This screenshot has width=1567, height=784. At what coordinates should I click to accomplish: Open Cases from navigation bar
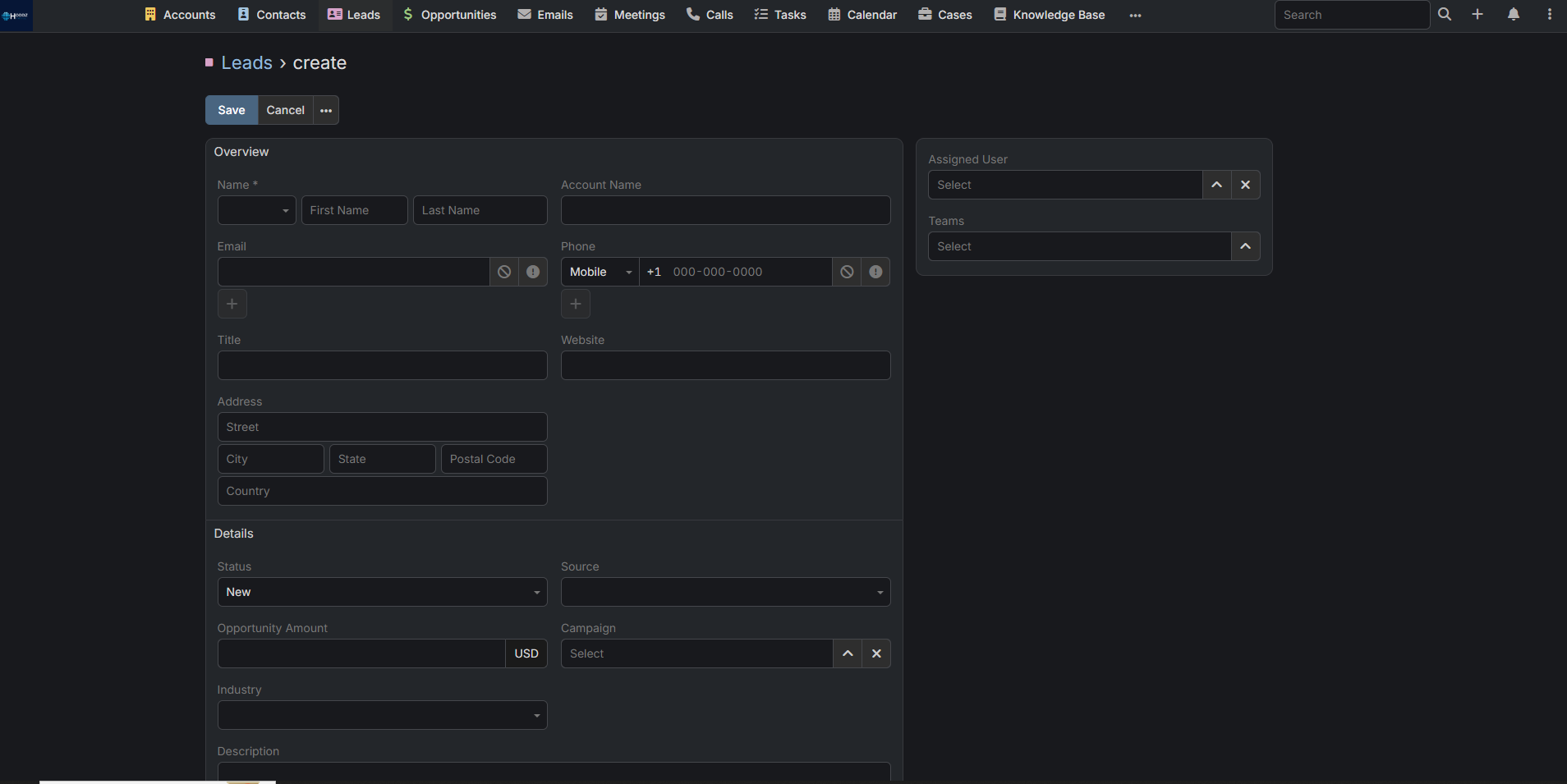click(945, 15)
